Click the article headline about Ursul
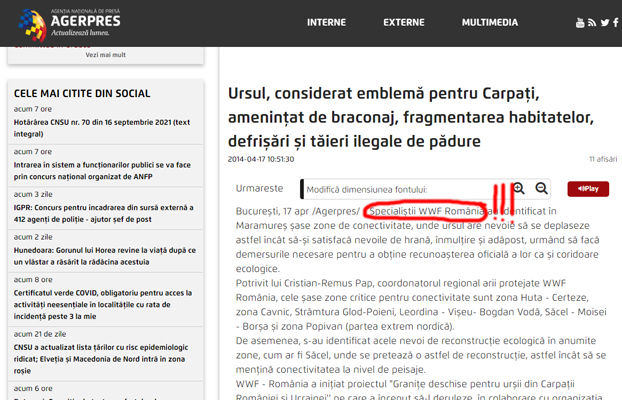This screenshot has height=400, width=622. 410,117
